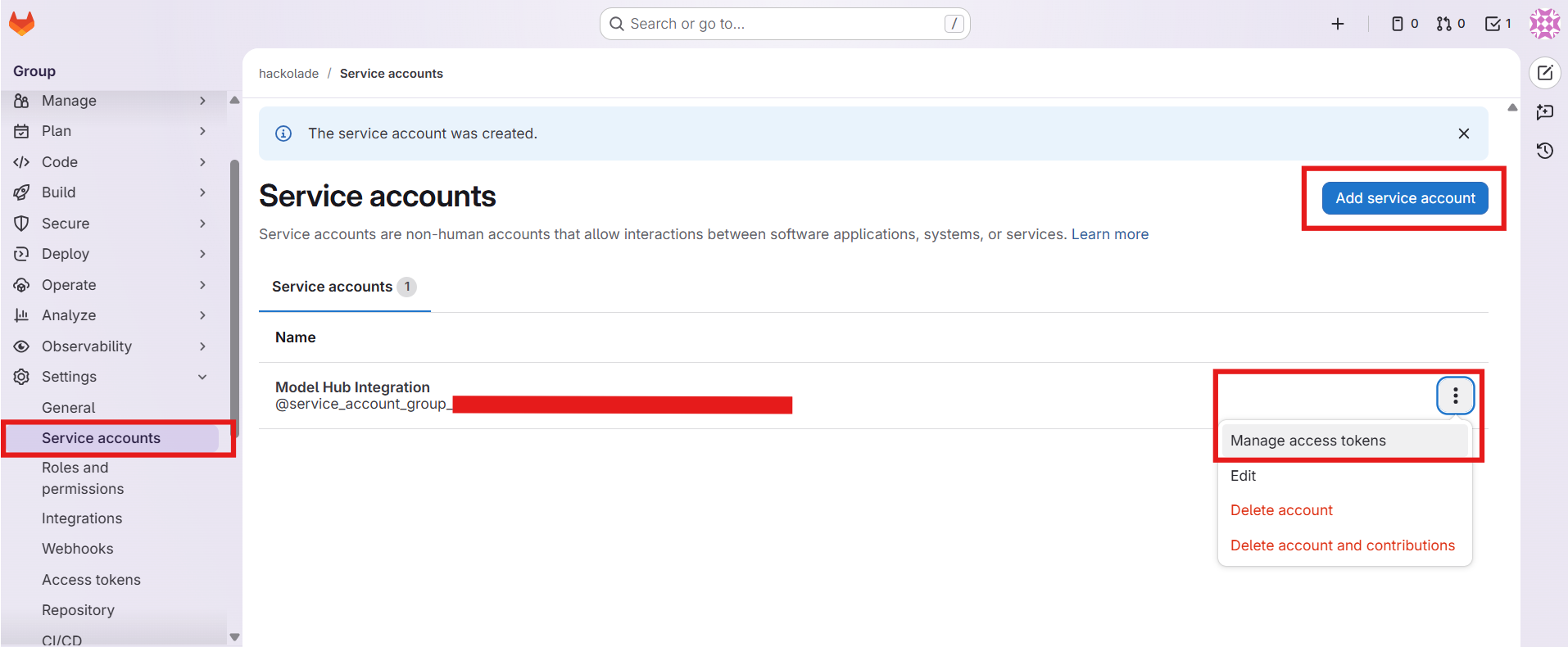Open the user avatar menu
The image size is (1568, 647).
(x=1545, y=24)
